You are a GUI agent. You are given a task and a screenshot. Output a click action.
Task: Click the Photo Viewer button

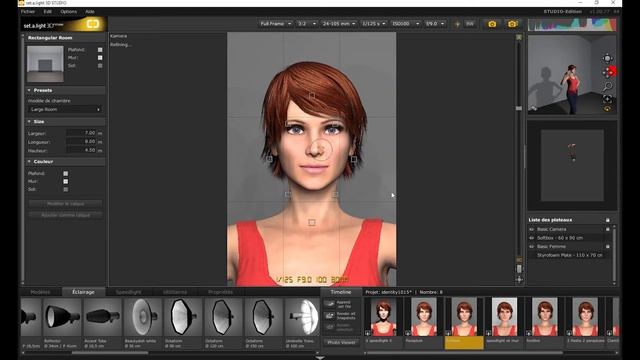[341, 342]
